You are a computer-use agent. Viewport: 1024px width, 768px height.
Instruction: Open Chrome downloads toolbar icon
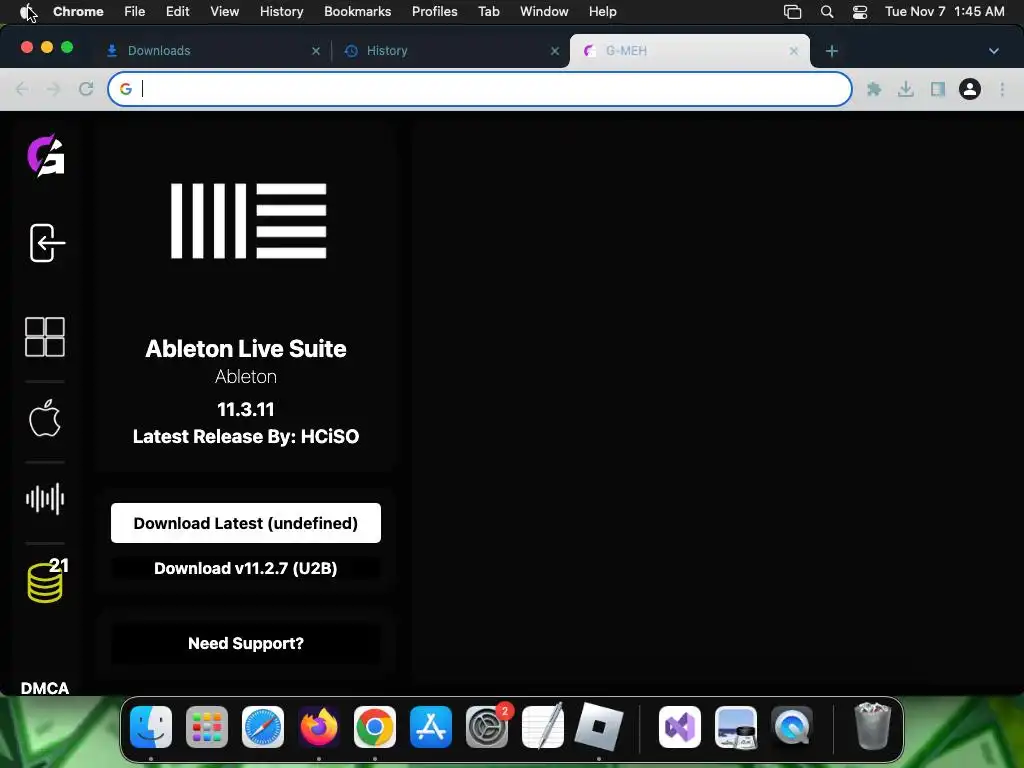pyautogui.click(x=906, y=89)
